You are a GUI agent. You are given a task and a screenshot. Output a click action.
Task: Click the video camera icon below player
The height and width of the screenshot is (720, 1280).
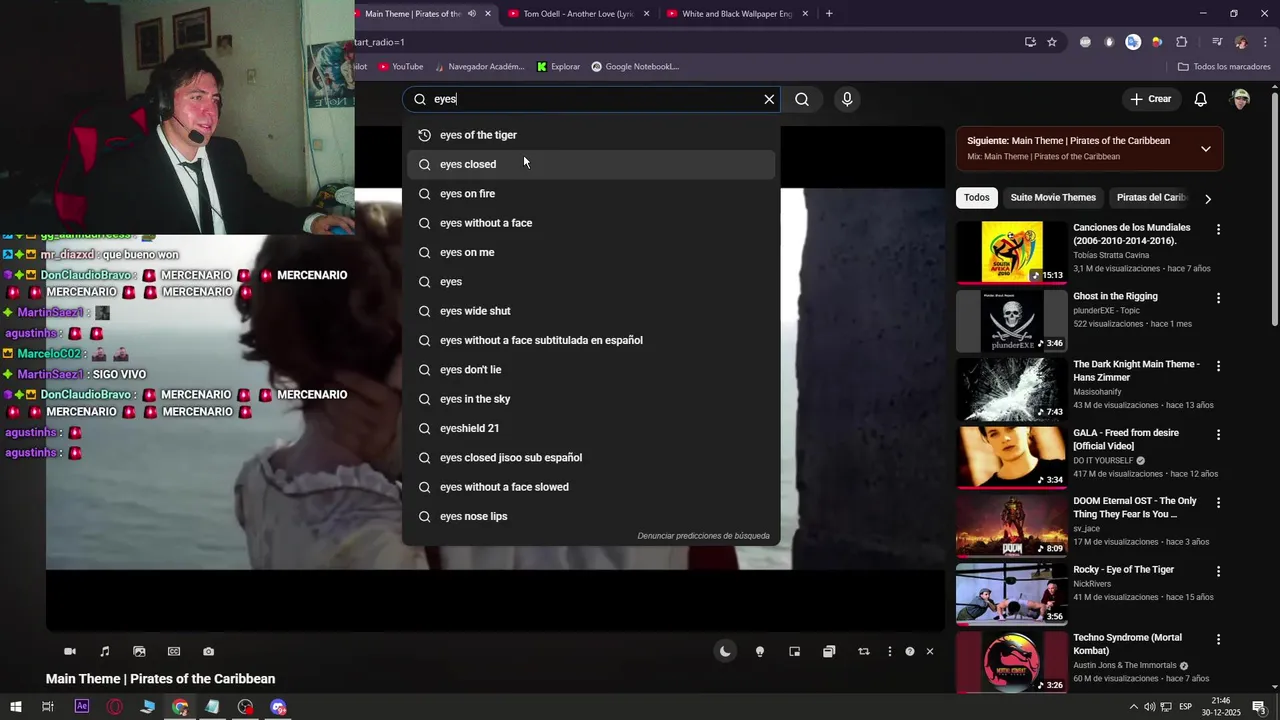click(x=70, y=652)
